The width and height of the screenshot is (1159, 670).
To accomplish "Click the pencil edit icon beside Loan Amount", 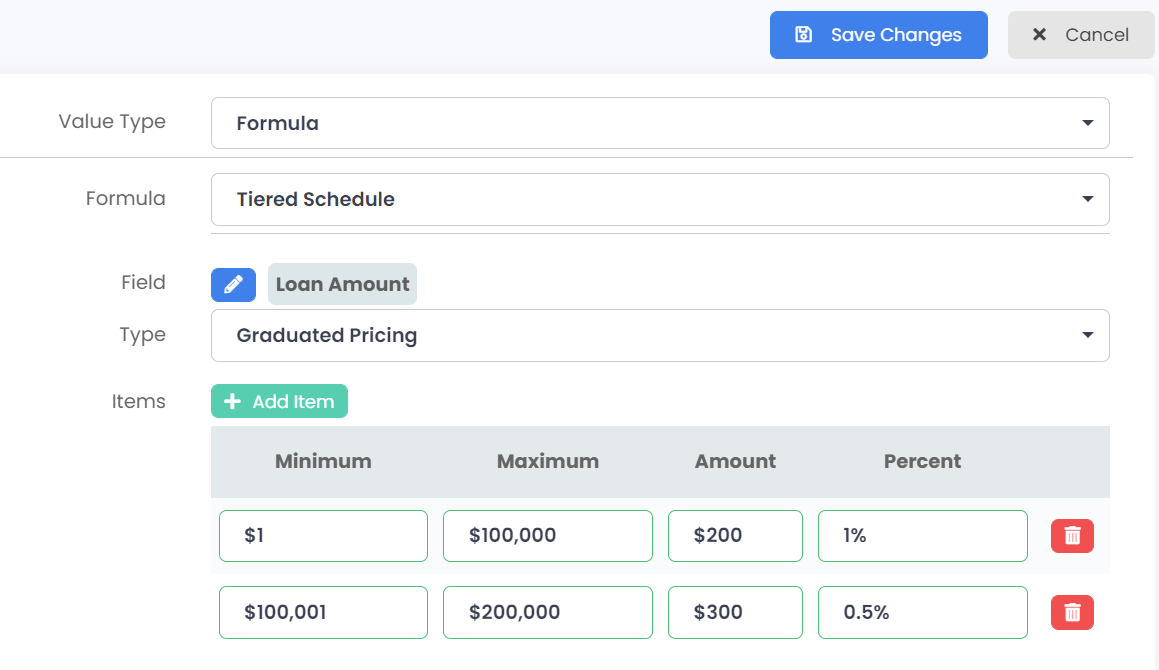I will 233,284.
